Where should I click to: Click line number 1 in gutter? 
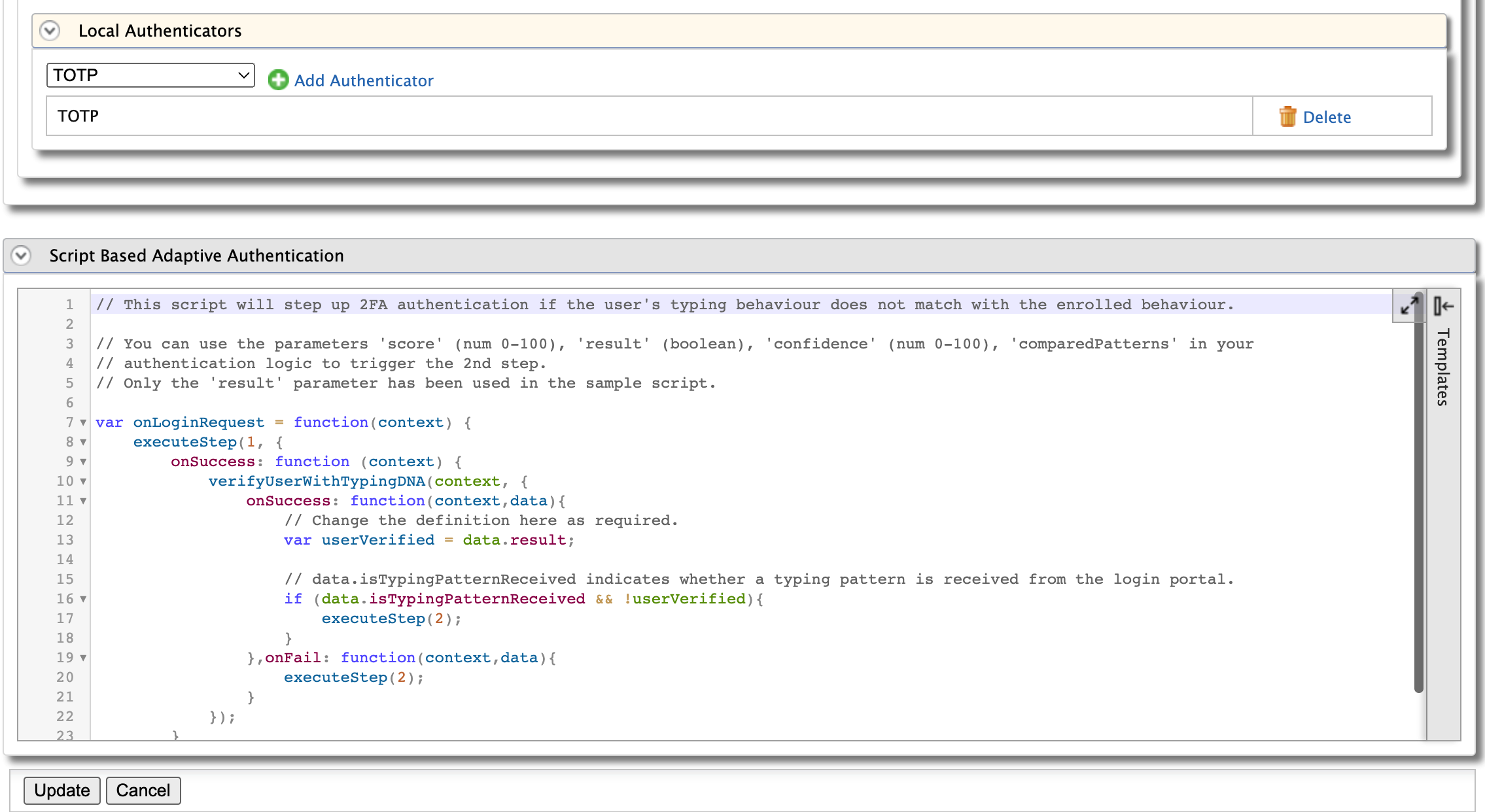coord(69,305)
